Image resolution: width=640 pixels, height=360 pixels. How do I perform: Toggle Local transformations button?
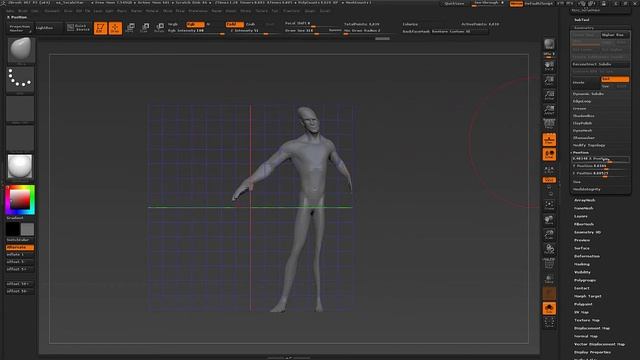tap(549, 154)
